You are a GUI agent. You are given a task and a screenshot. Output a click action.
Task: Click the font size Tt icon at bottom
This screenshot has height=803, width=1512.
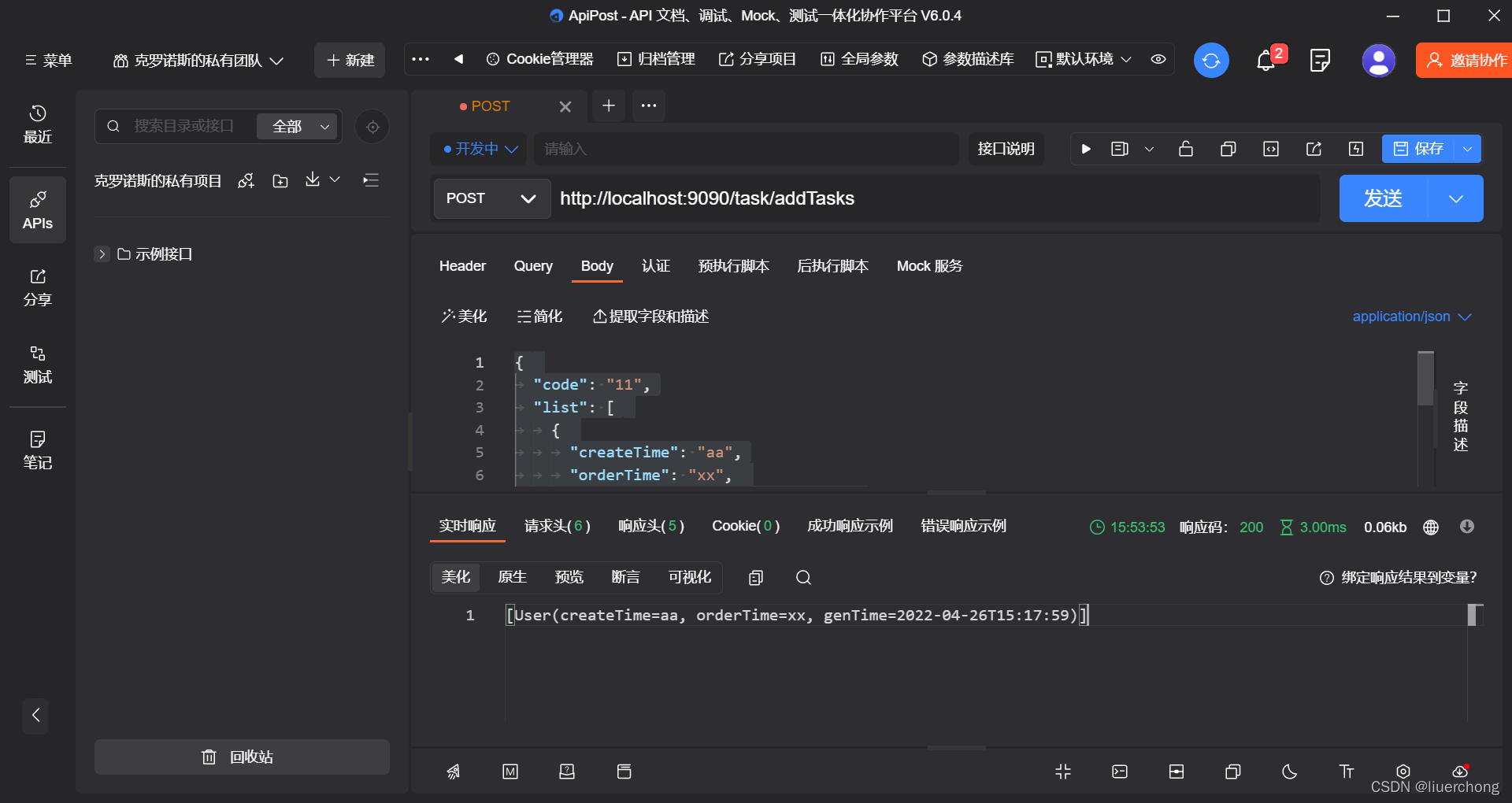pyautogui.click(x=1347, y=772)
